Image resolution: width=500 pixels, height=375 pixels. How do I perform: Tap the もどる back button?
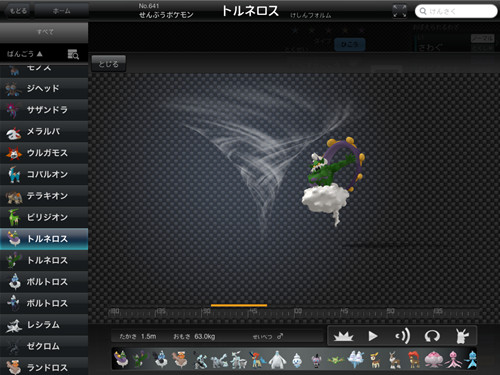click(18, 11)
